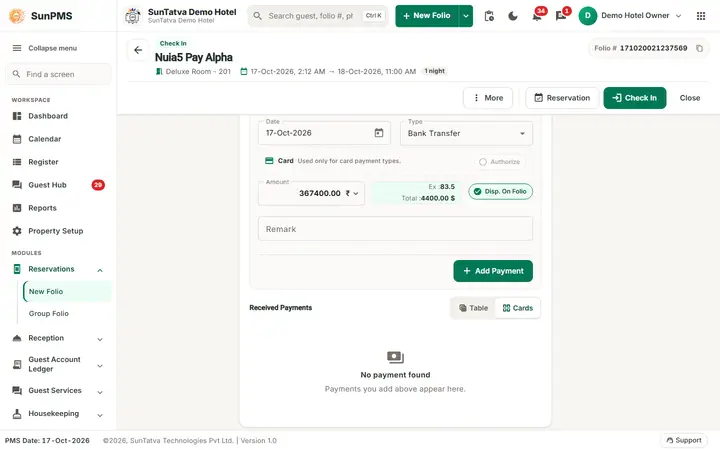The height and width of the screenshot is (450, 720).
Task: Open the More options menu
Action: tap(488, 98)
